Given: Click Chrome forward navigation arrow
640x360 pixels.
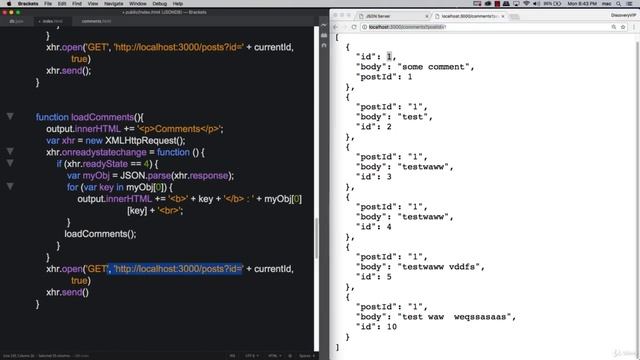Looking at the screenshot, I should (x=345, y=27).
